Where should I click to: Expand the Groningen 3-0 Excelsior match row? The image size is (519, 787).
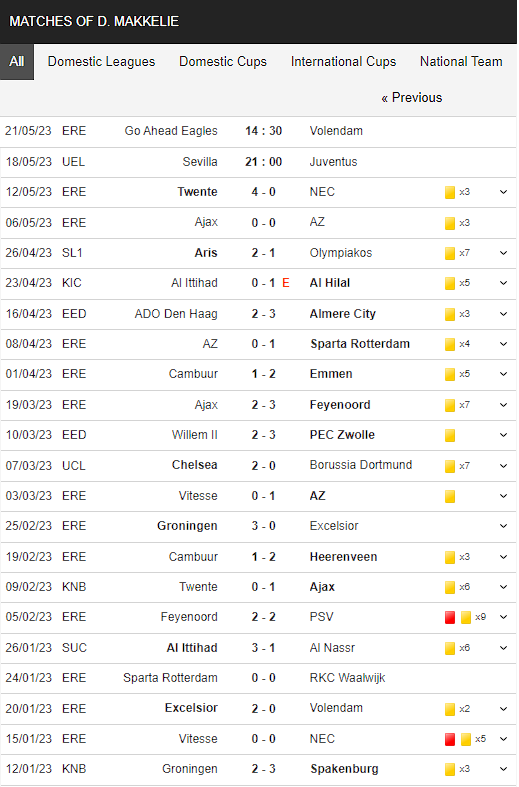pos(503,526)
